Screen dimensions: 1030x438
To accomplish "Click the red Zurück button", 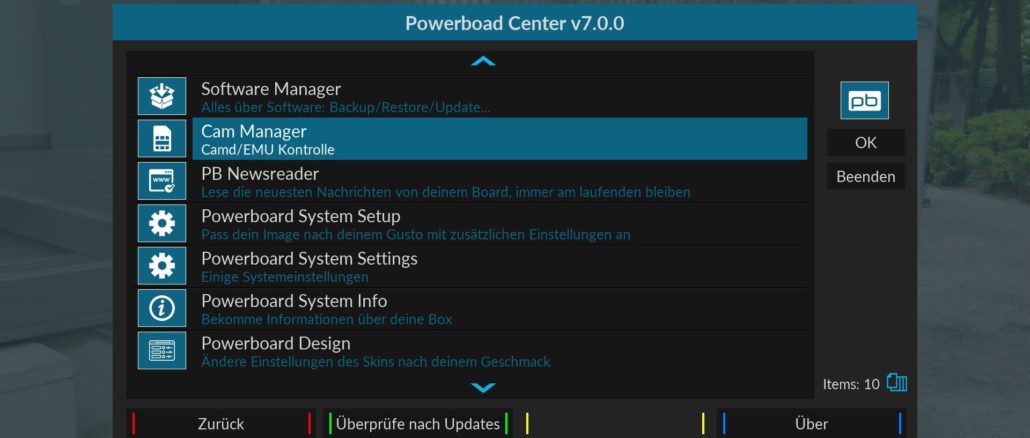I will click(x=221, y=424).
